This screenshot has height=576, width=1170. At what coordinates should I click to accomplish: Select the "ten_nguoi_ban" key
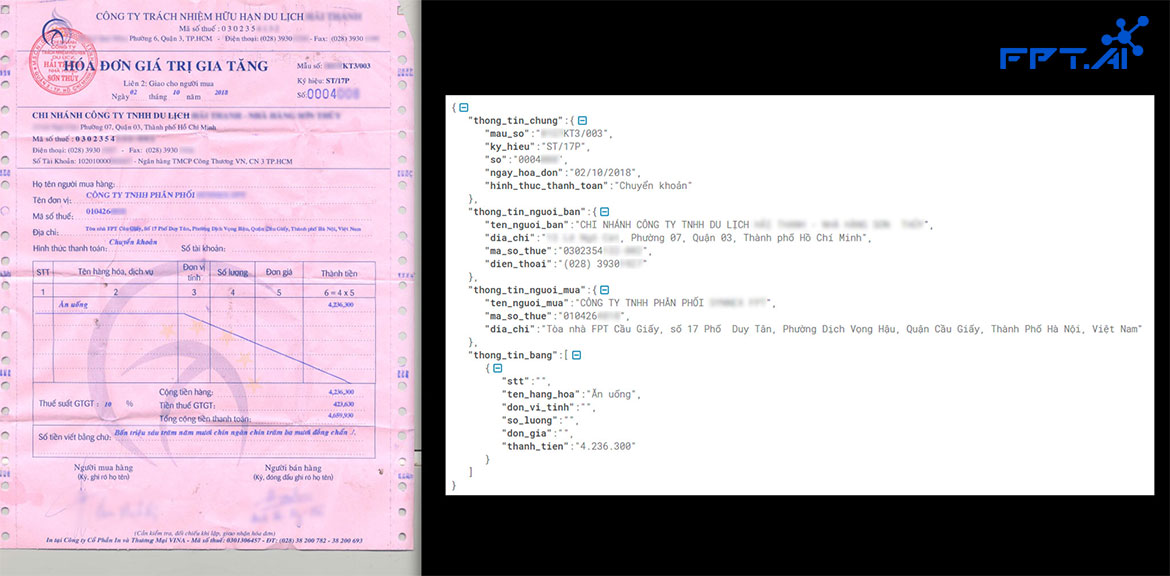pos(527,225)
